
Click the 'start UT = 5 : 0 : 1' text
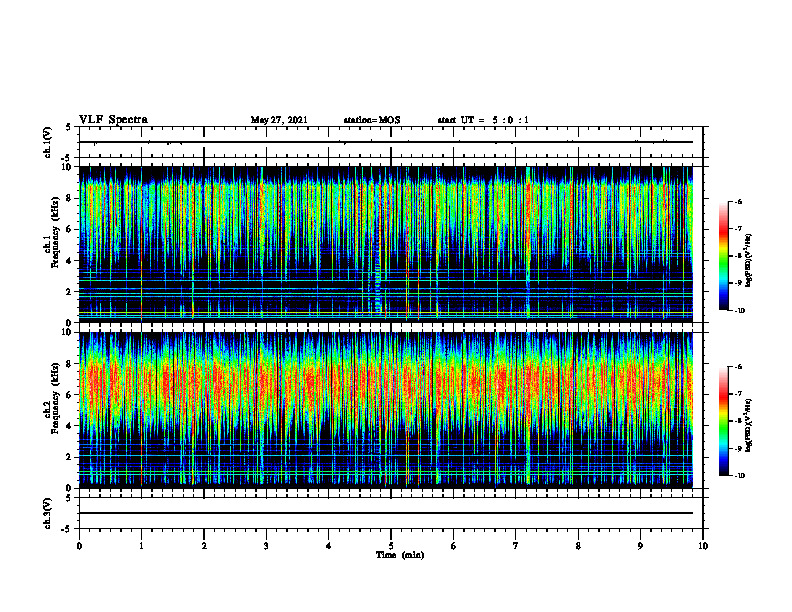click(x=483, y=120)
